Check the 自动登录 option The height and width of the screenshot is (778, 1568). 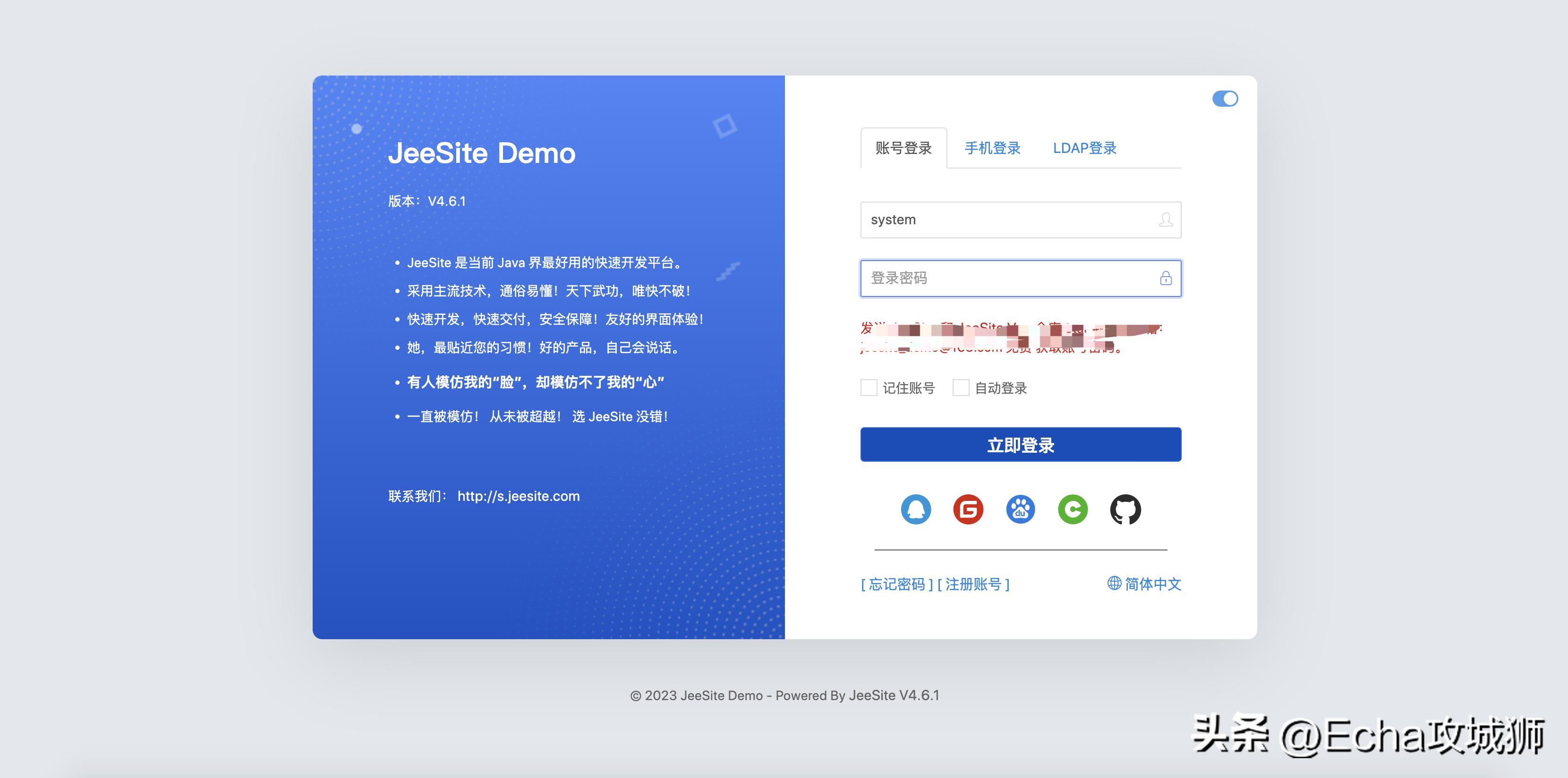click(962, 388)
